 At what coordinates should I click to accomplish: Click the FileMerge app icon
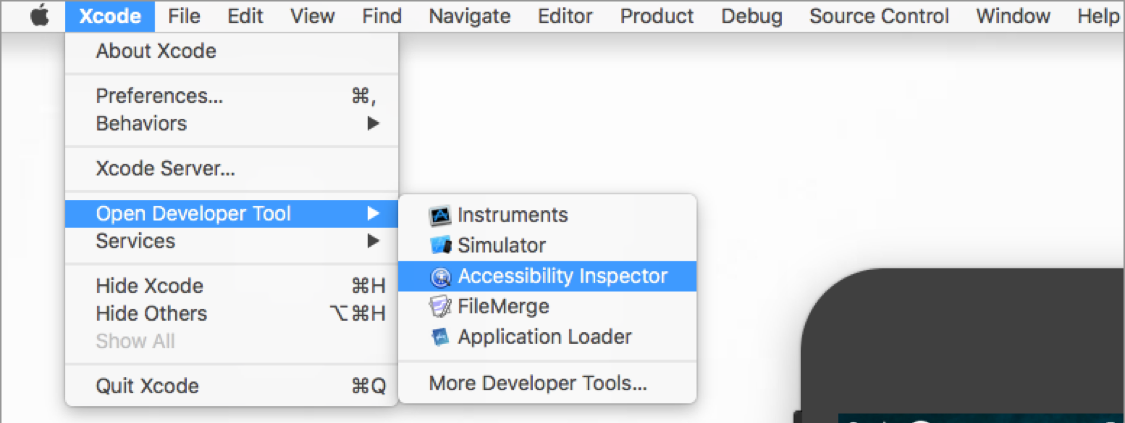pyautogui.click(x=440, y=306)
